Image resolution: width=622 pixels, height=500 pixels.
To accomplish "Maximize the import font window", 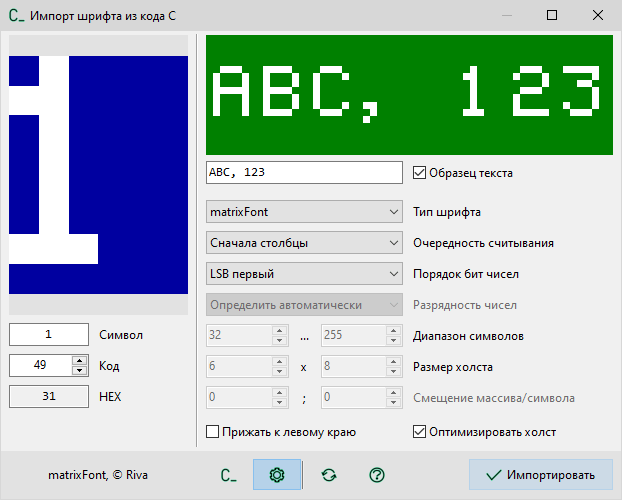I will tap(551, 16).
